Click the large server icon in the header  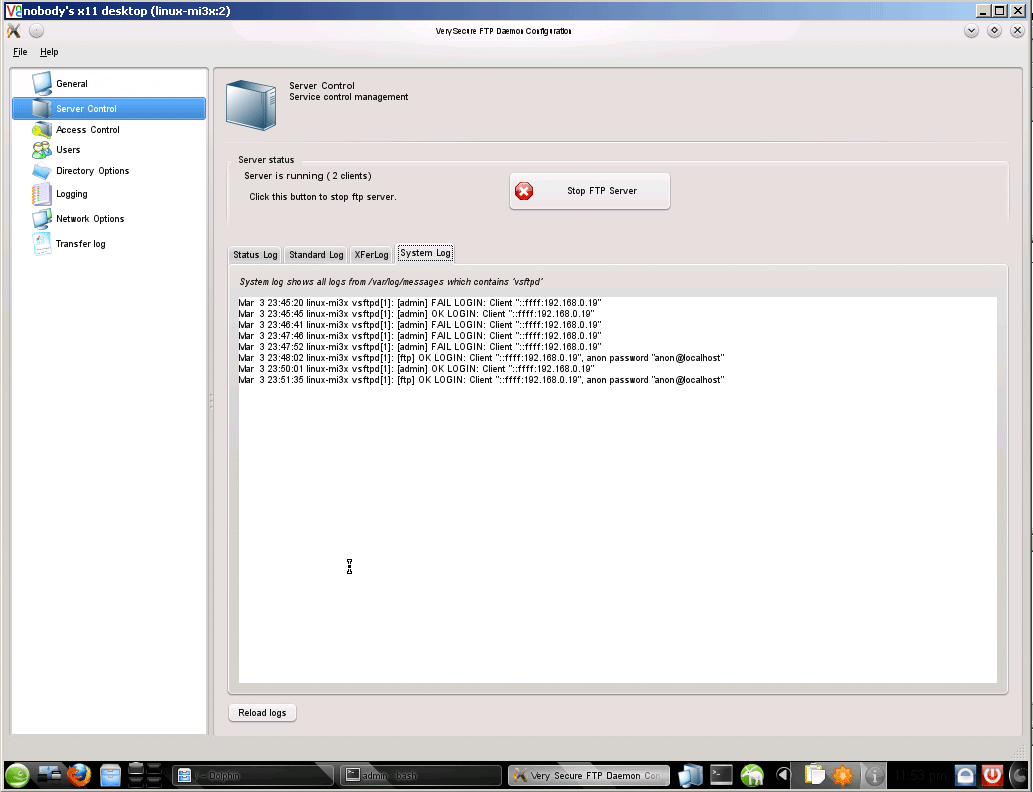click(251, 105)
